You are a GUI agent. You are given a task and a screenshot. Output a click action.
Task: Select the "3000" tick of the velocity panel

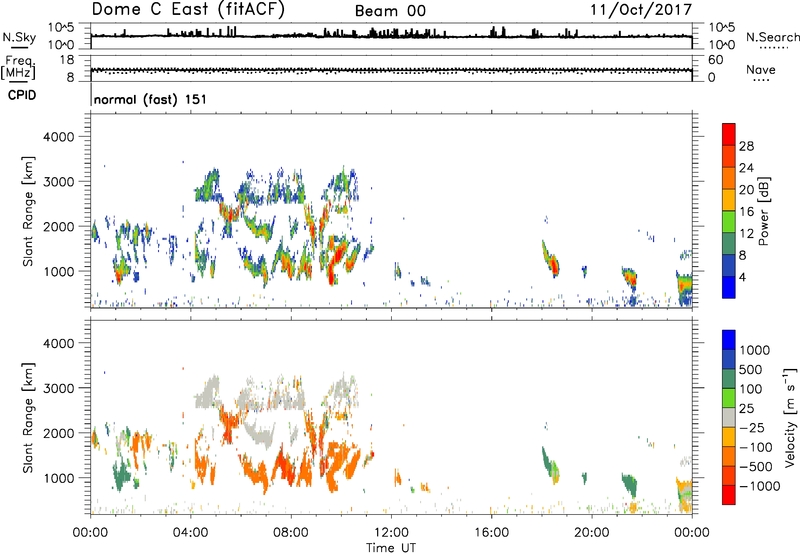click(x=59, y=388)
